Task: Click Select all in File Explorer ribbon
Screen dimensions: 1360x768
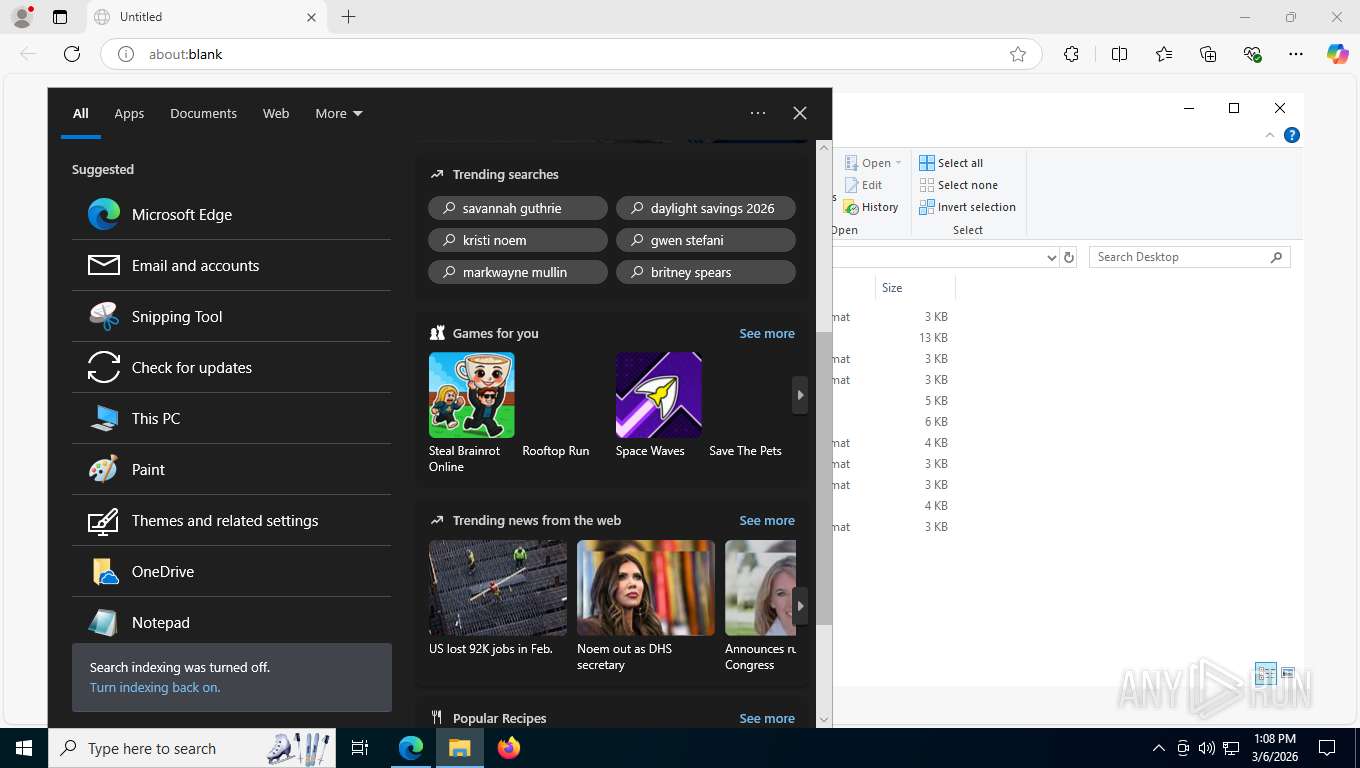Action: tap(951, 163)
